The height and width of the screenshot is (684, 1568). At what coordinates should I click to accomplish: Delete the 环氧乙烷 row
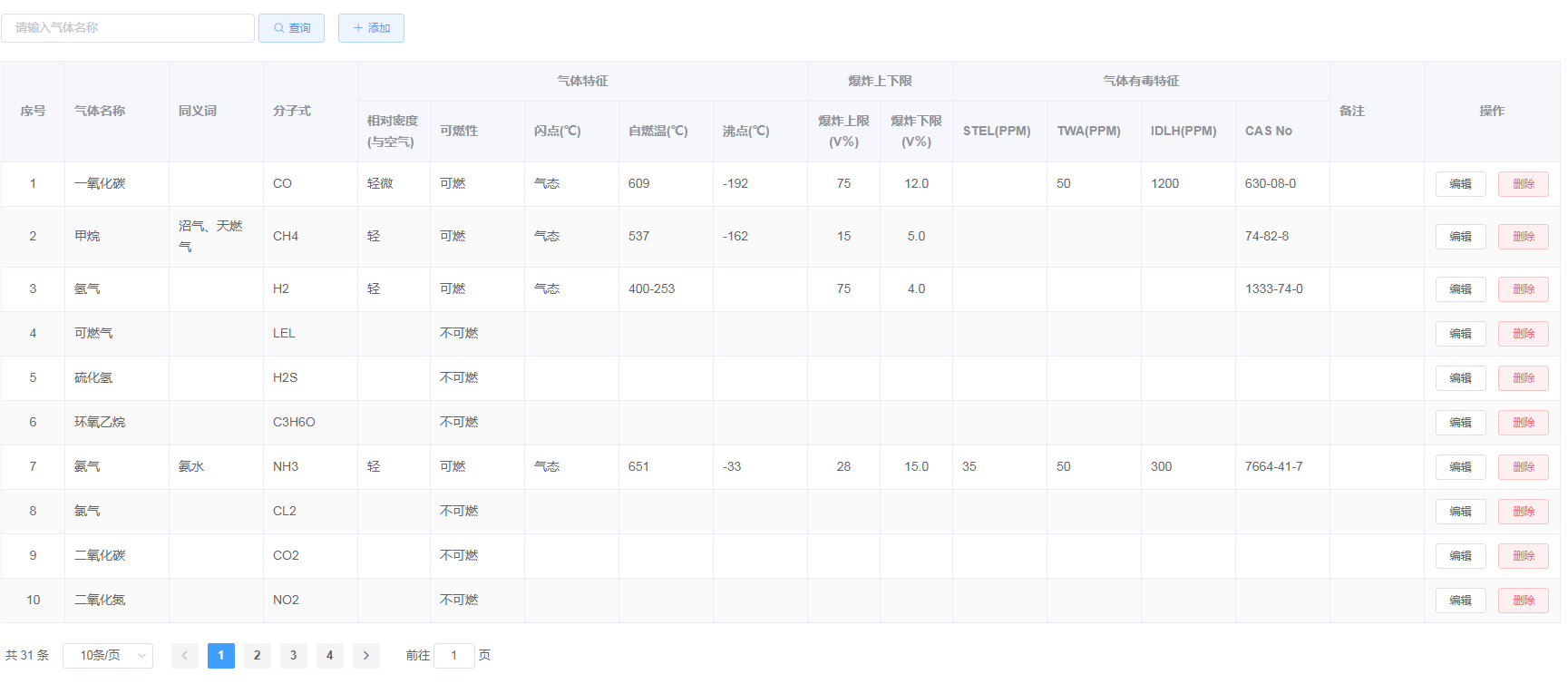coord(1523,423)
